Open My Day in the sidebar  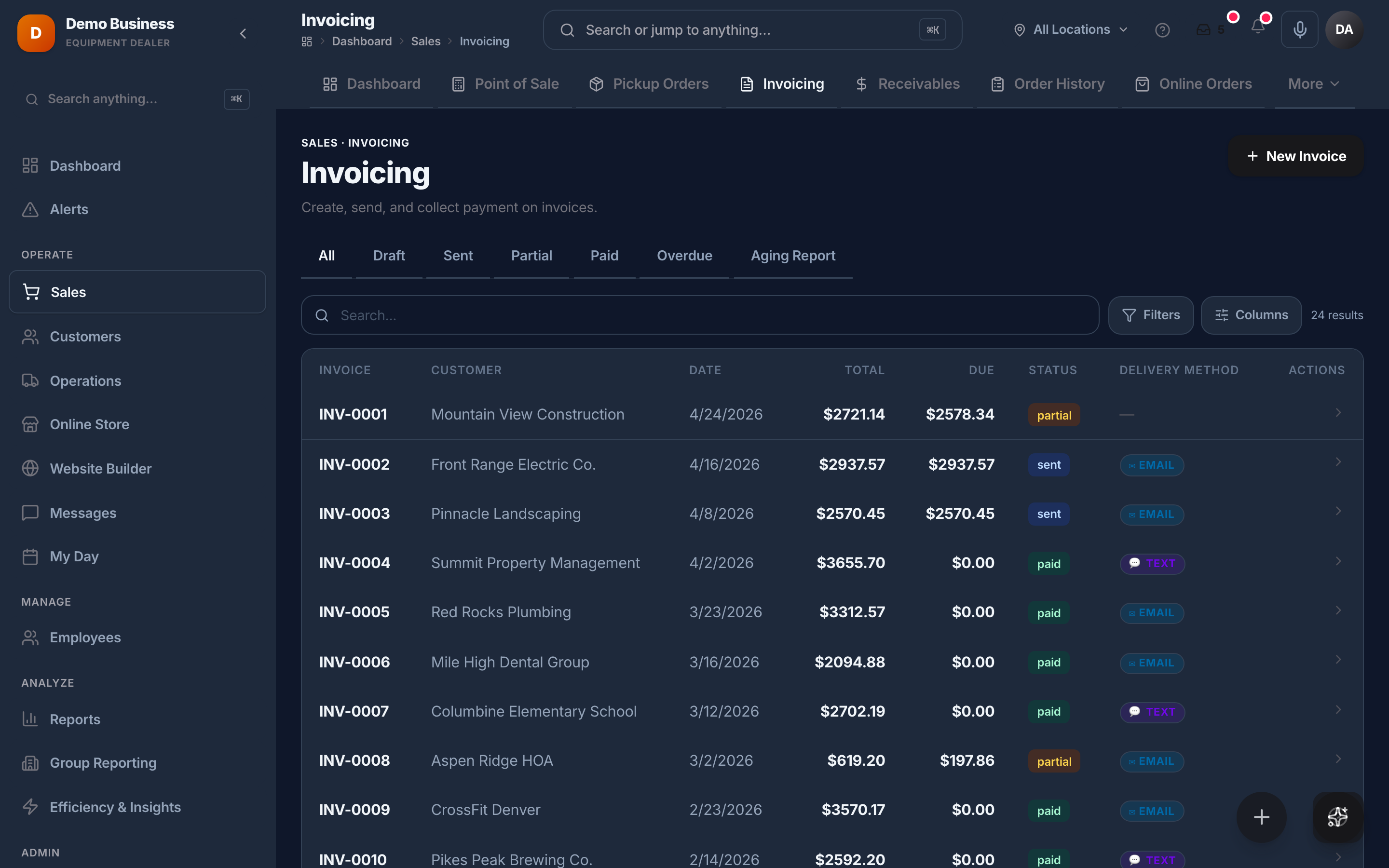137,556
